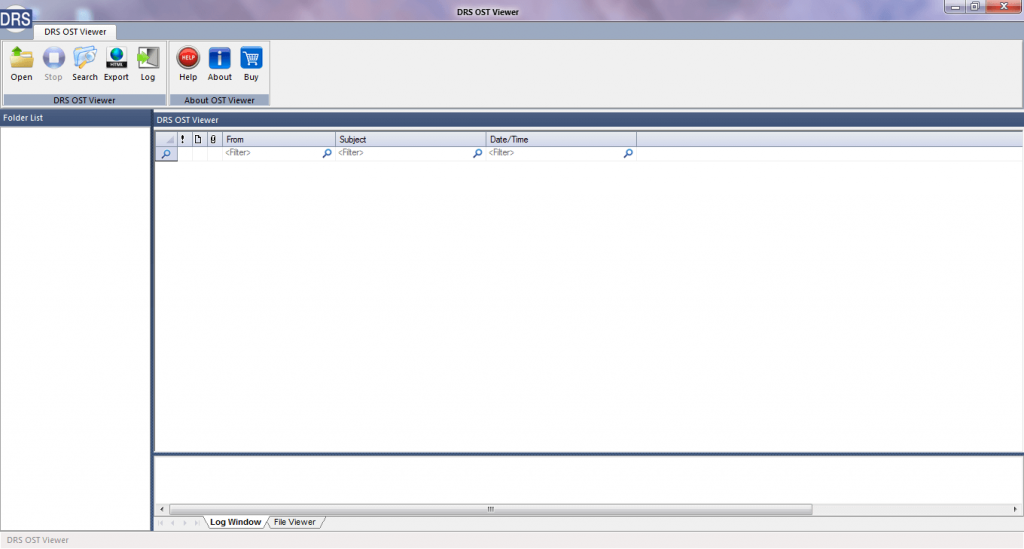Restore the DRS OST Viewer window size
This screenshot has width=1024, height=549.
[974, 7]
